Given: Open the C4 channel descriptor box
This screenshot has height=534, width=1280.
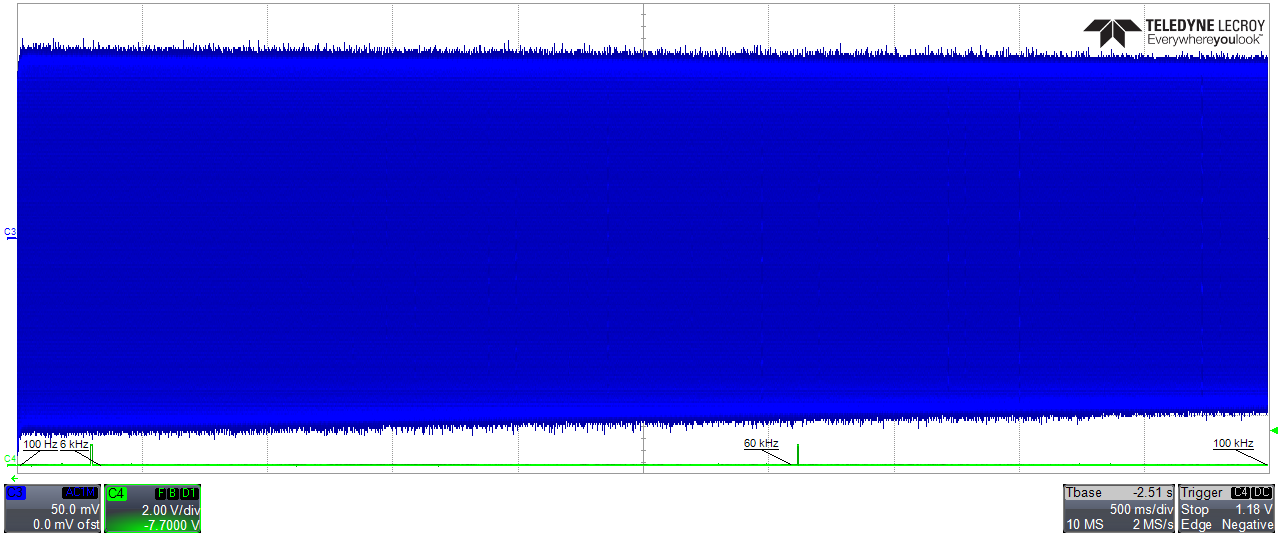Looking at the screenshot, I should click(x=153, y=508).
